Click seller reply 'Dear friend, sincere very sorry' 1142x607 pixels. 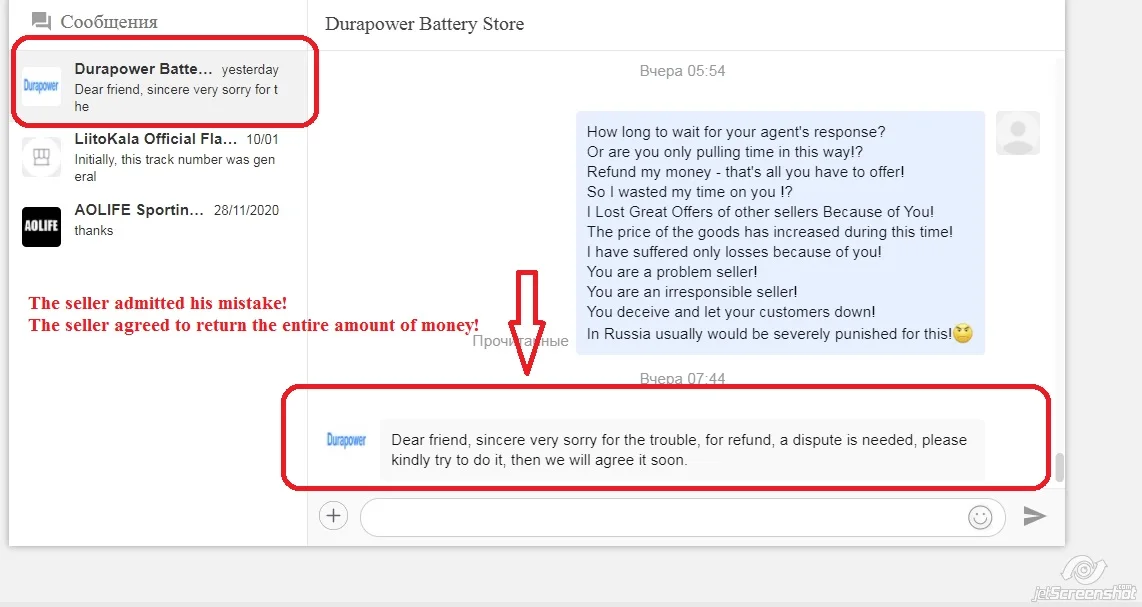click(682, 450)
